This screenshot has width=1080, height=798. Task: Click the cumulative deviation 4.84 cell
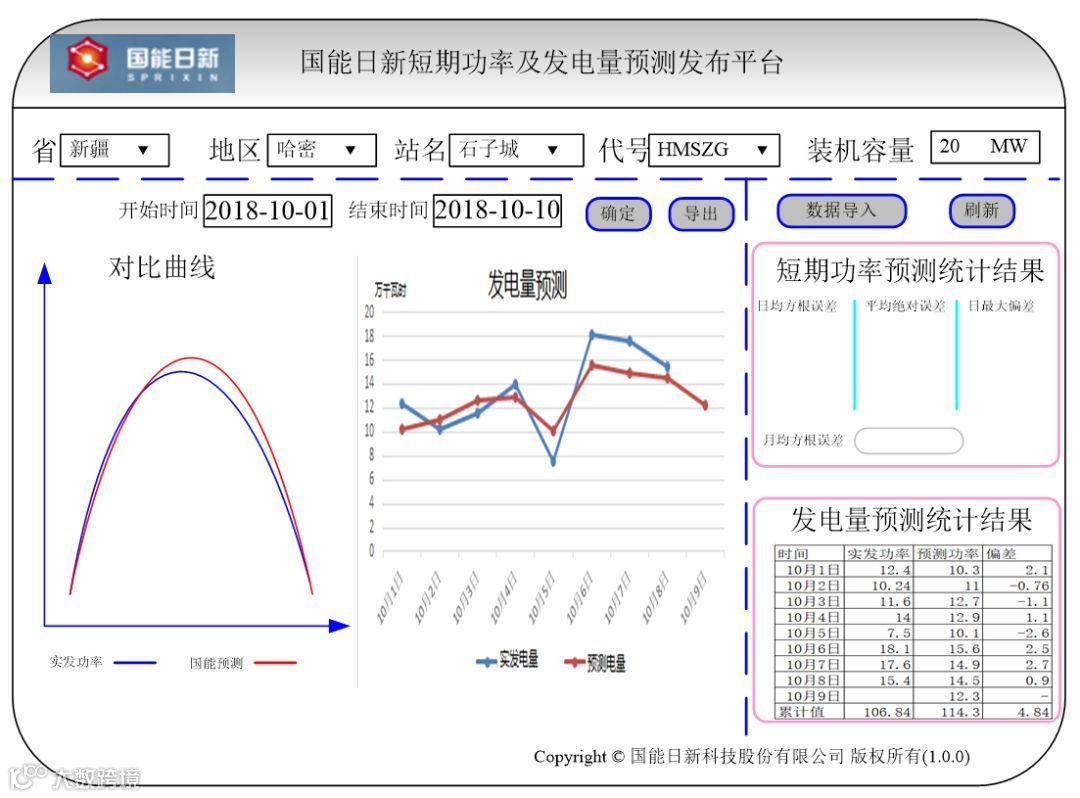click(x=1017, y=712)
